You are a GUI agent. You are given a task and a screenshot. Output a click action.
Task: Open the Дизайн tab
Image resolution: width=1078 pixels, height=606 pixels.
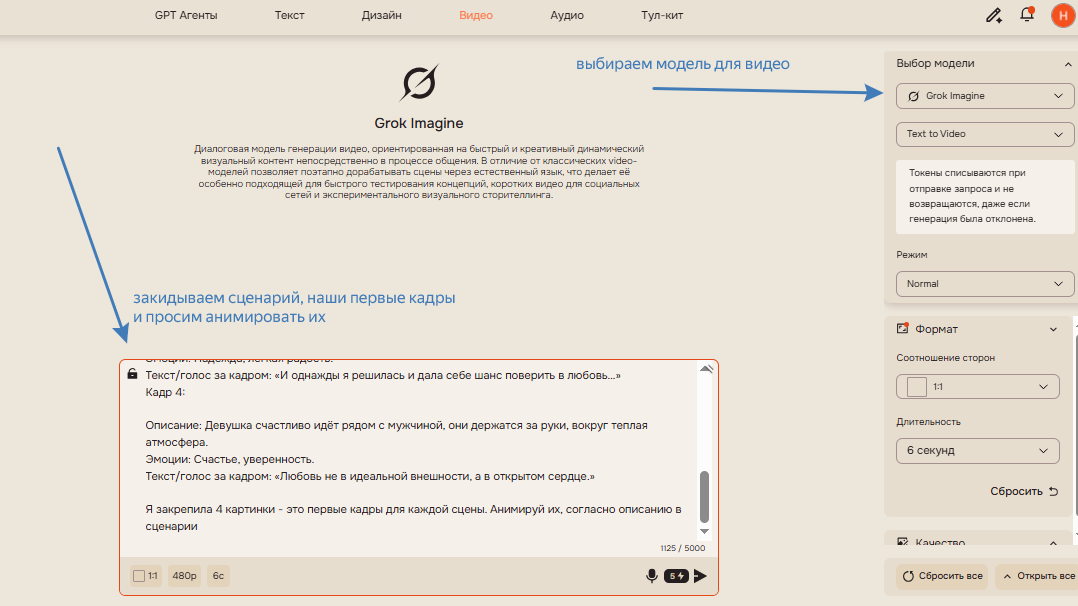tap(382, 15)
